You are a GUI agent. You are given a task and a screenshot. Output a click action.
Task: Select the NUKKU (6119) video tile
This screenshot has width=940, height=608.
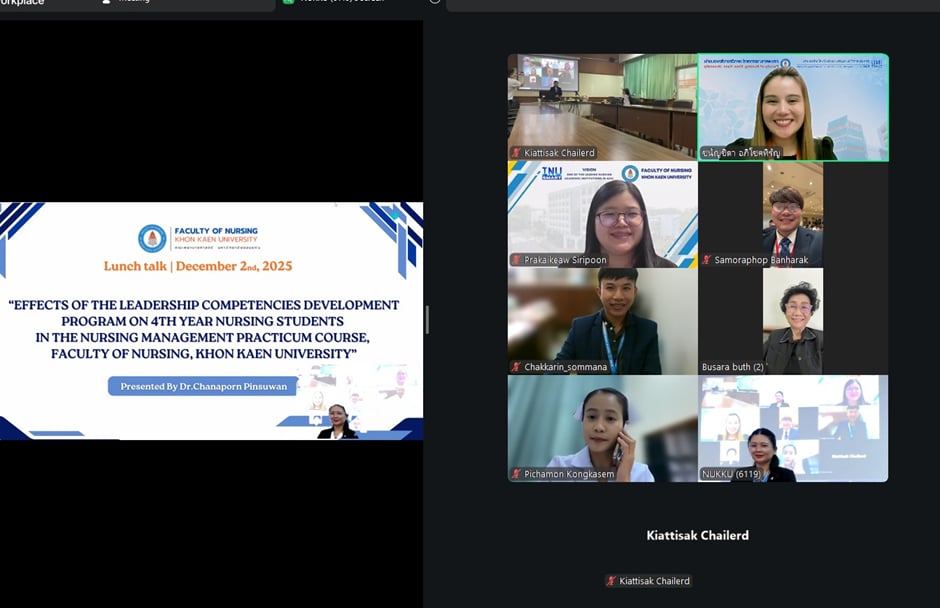coord(793,428)
